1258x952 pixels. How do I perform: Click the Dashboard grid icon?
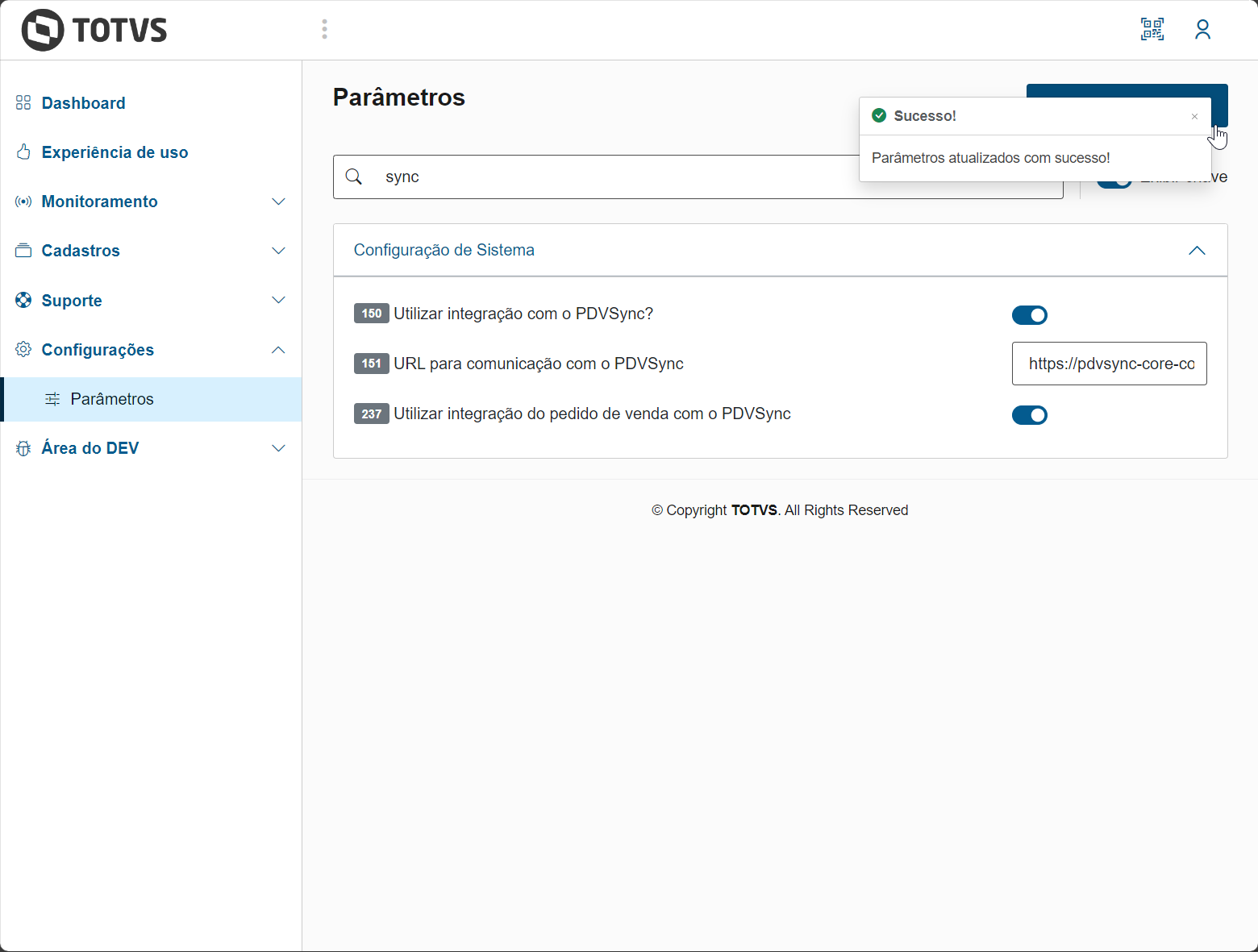pos(23,103)
